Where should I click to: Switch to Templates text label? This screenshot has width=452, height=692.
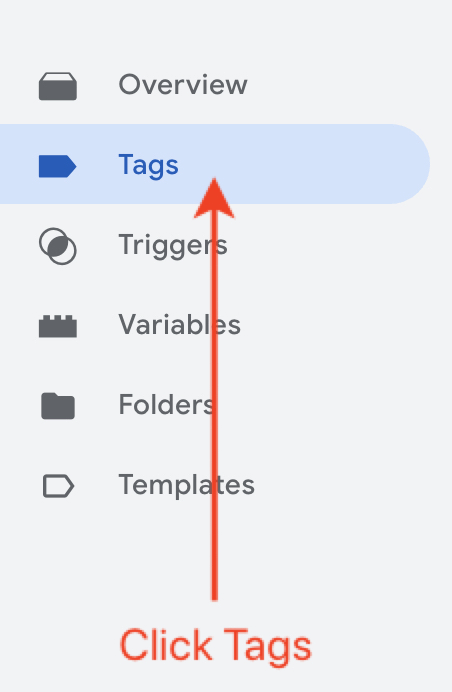(186, 486)
